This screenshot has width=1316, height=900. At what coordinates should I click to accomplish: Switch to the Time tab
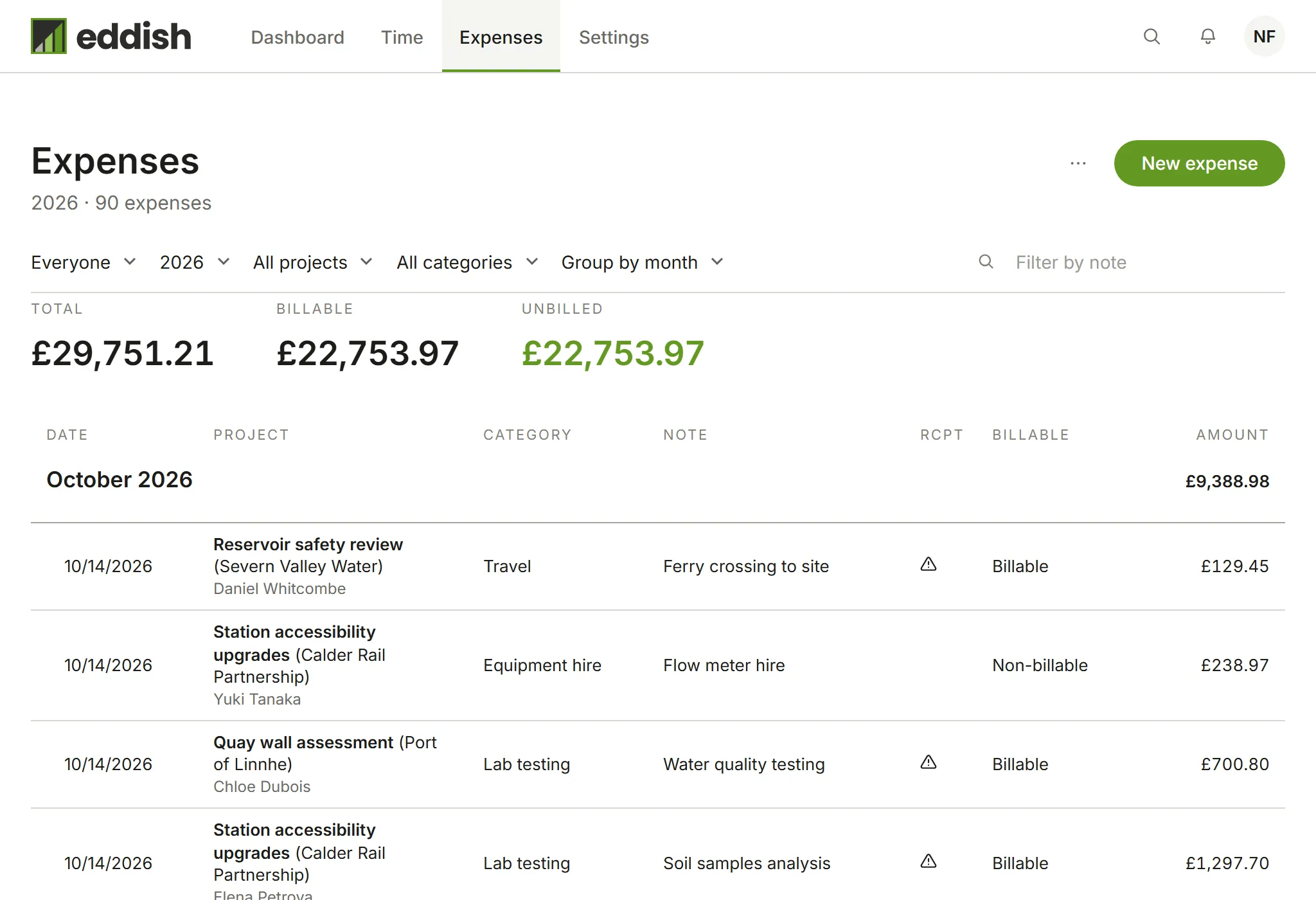402,37
